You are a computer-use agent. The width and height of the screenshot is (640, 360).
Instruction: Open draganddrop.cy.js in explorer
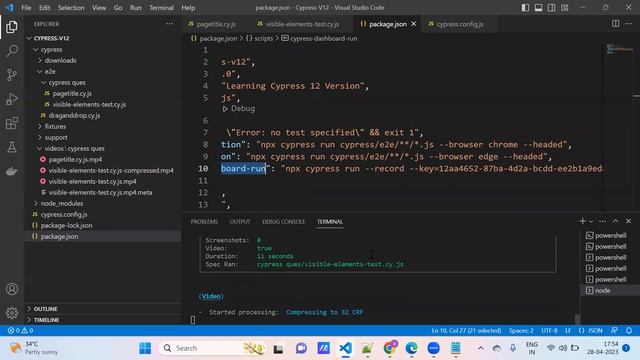click(x=74, y=116)
